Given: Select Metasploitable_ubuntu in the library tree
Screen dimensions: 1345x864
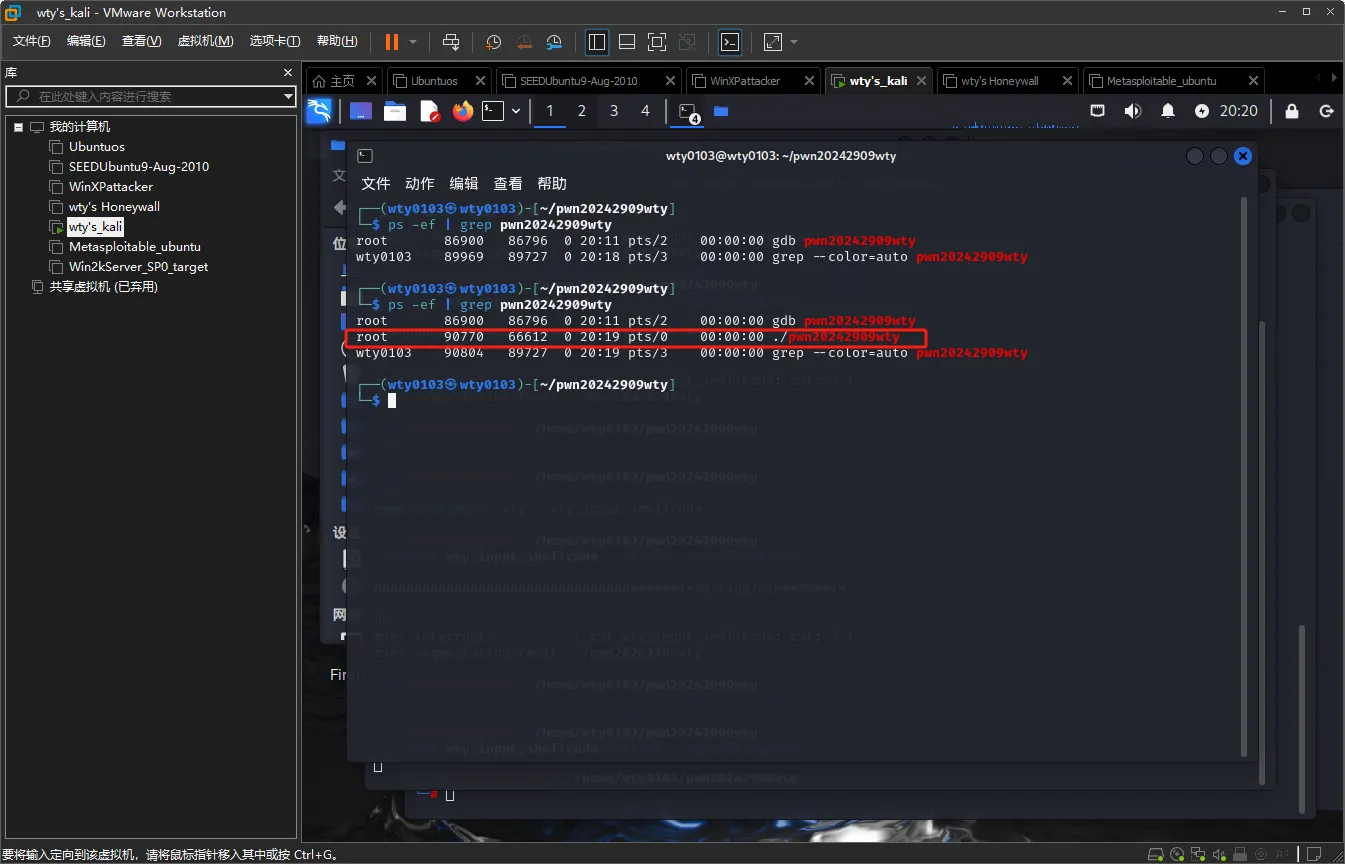Looking at the screenshot, I should click(134, 247).
